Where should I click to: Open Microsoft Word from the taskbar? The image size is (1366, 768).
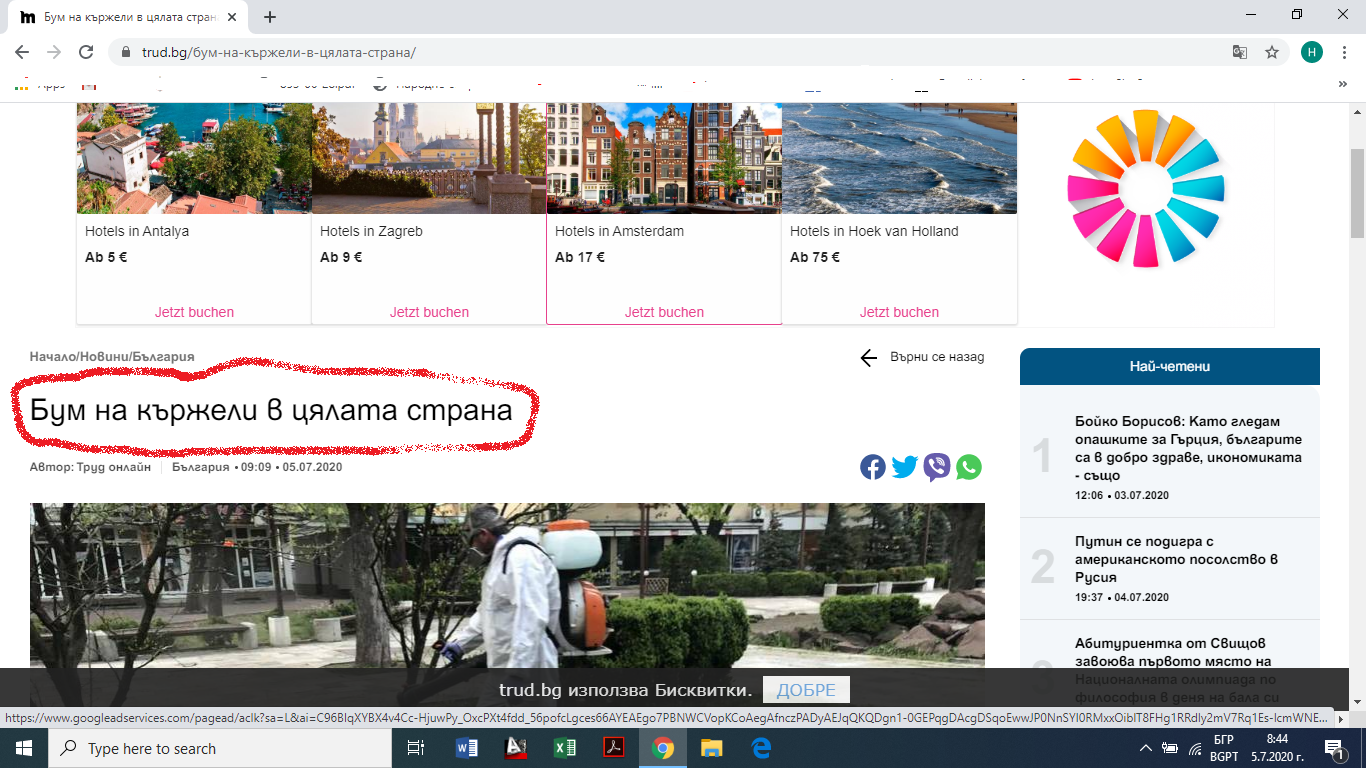point(467,748)
